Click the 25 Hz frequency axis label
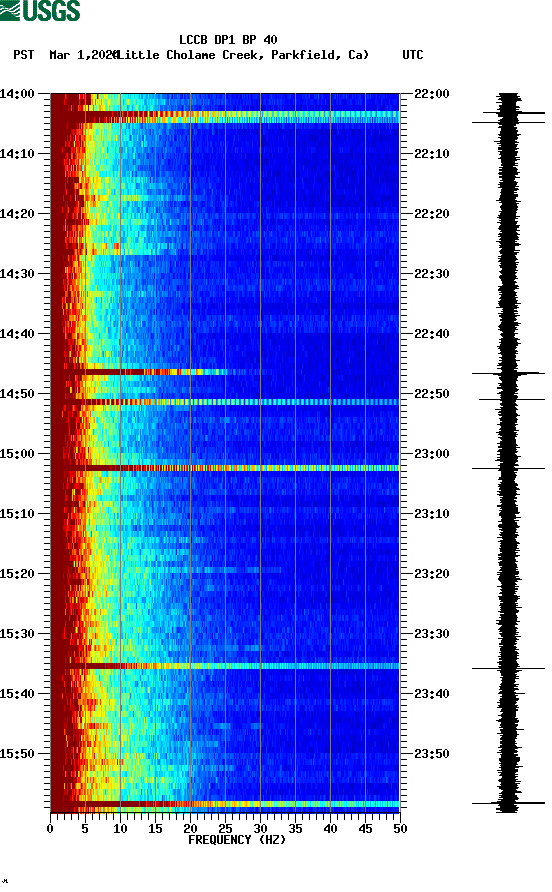 225,829
